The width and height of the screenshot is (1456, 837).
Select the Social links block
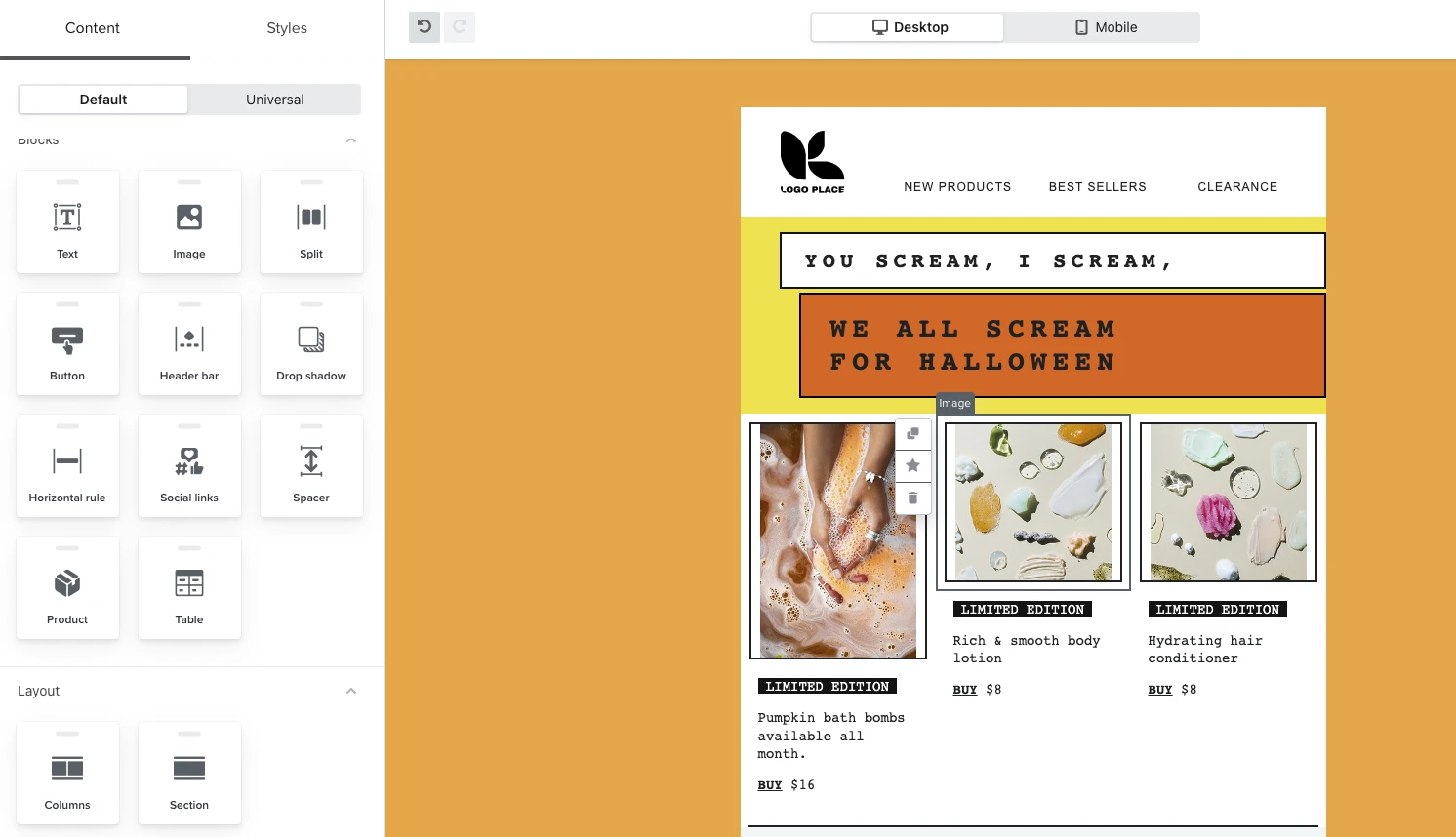point(189,466)
